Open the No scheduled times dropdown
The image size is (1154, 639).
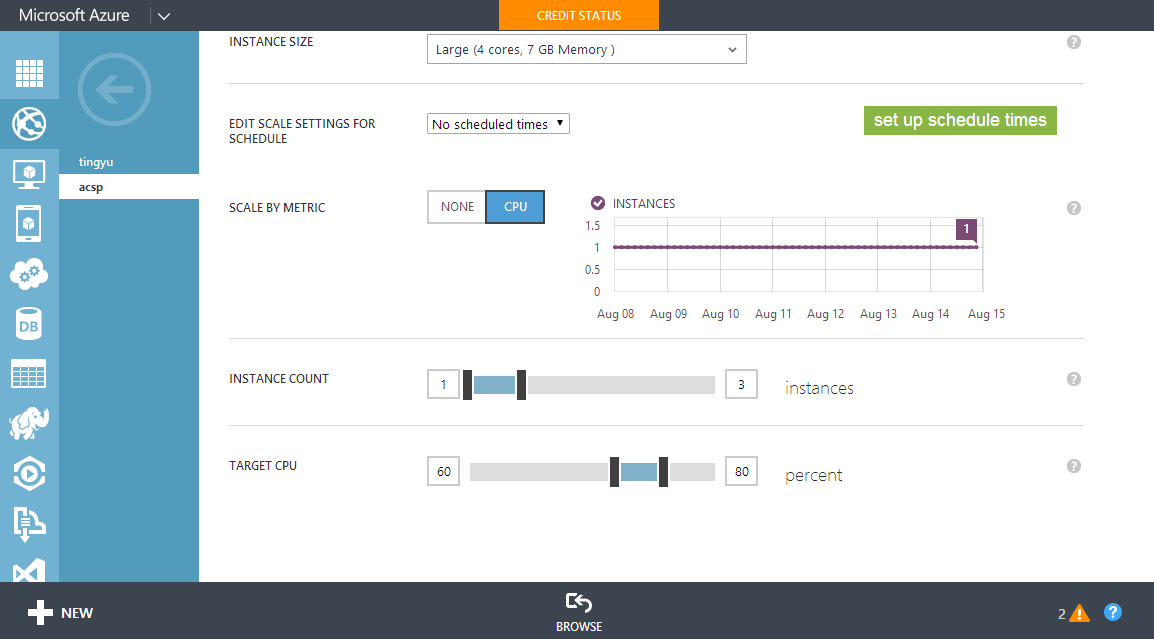pos(498,124)
